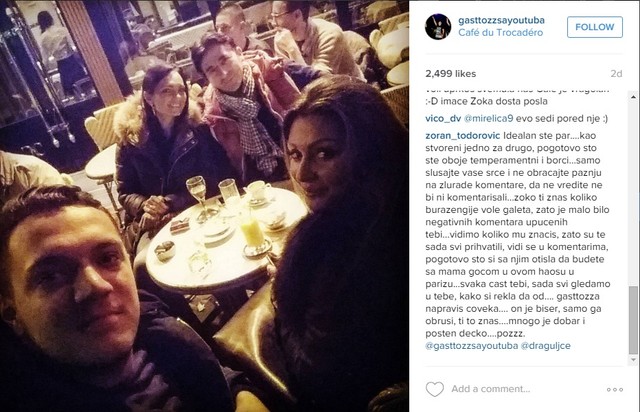This screenshot has width=640, height=412.
Task: Open the zoran_todorovic commenter profile
Action: 462,136
